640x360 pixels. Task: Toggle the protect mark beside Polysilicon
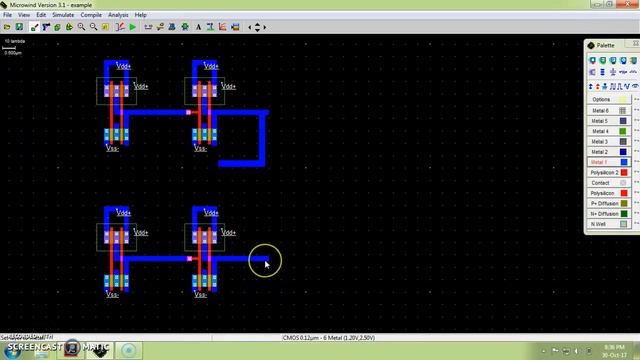coord(636,193)
